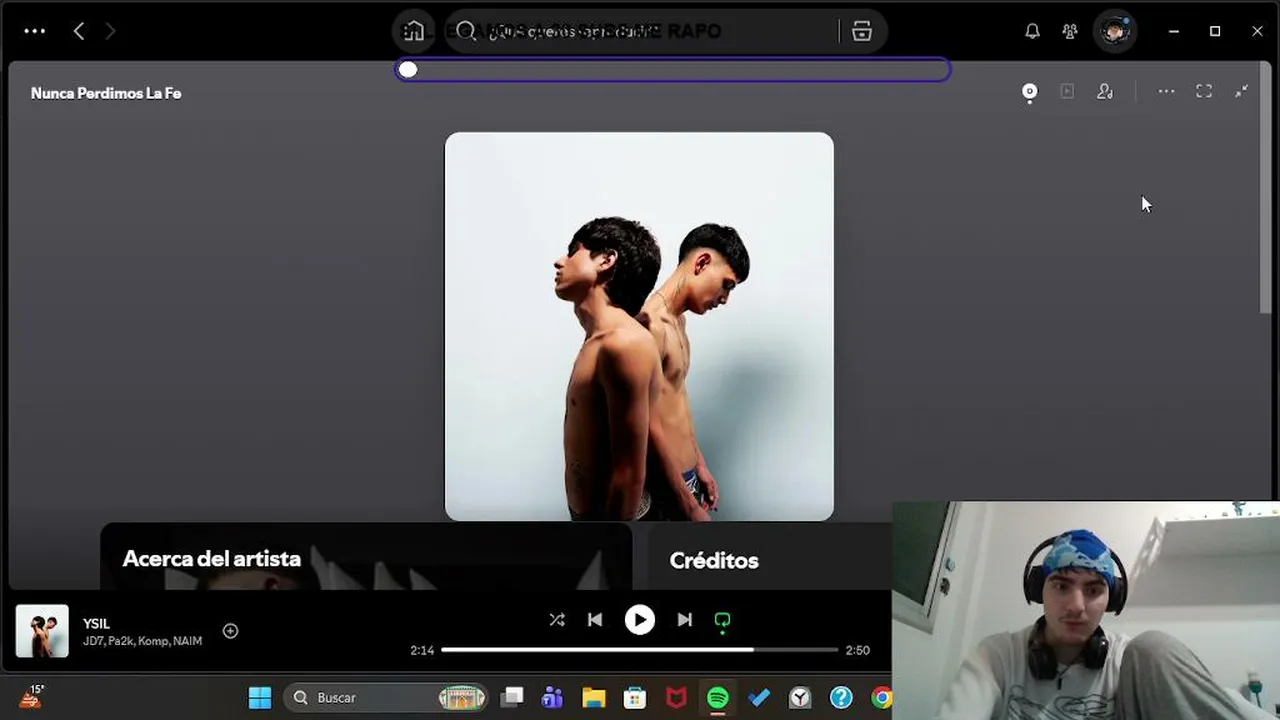The image size is (1280, 720).
Task: Seek within the song progress bar
Action: tap(640, 650)
